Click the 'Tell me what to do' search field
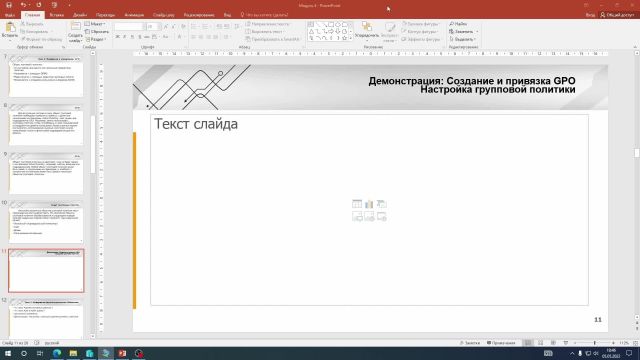The width and height of the screenshot is (640, 360). click(264, 15)
